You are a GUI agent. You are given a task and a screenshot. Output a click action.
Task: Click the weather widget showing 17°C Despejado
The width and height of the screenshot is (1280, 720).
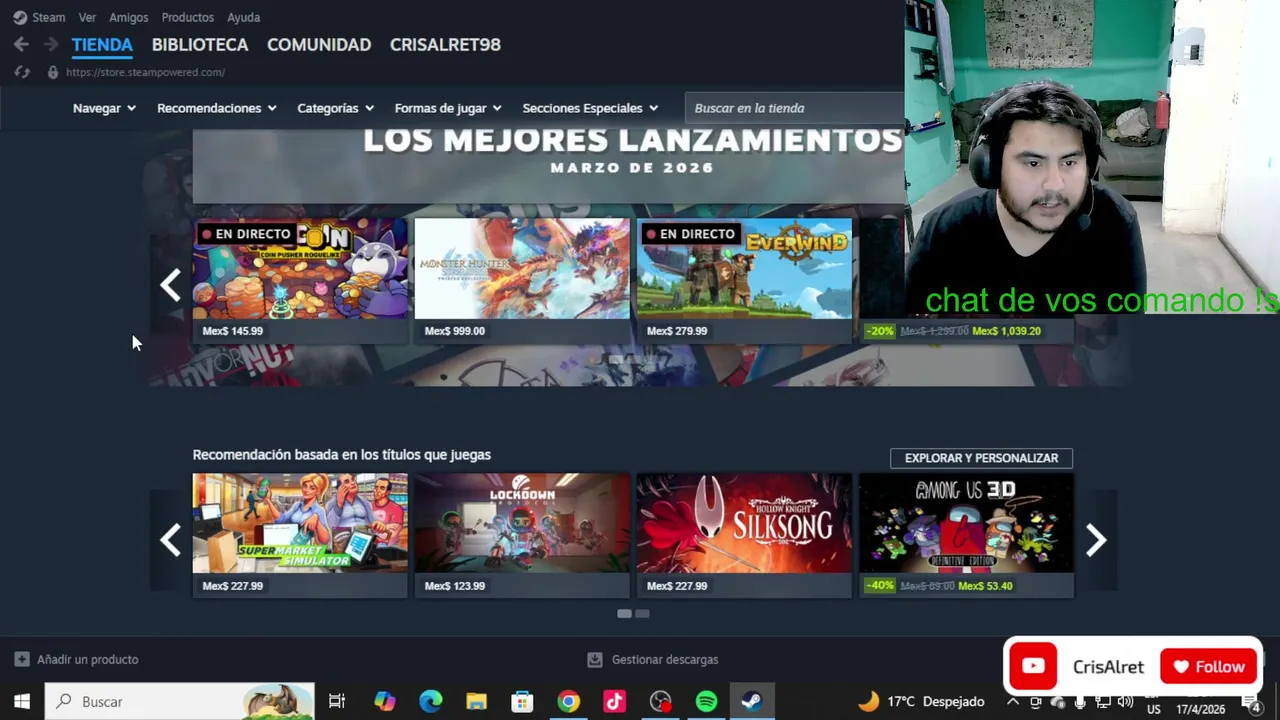coord(921,701)
